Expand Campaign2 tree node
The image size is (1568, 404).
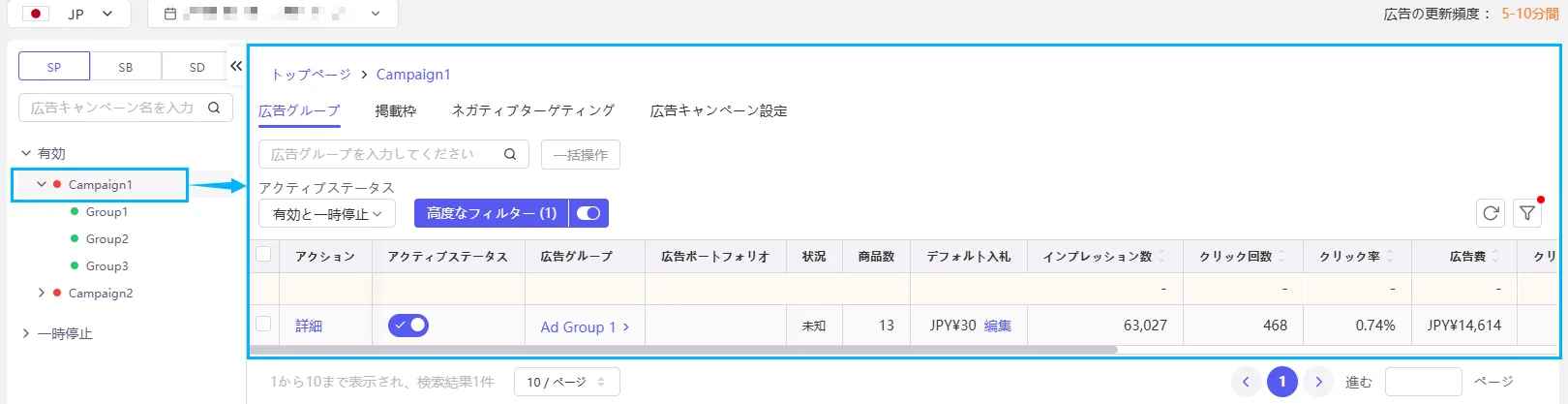pos(42,293)
